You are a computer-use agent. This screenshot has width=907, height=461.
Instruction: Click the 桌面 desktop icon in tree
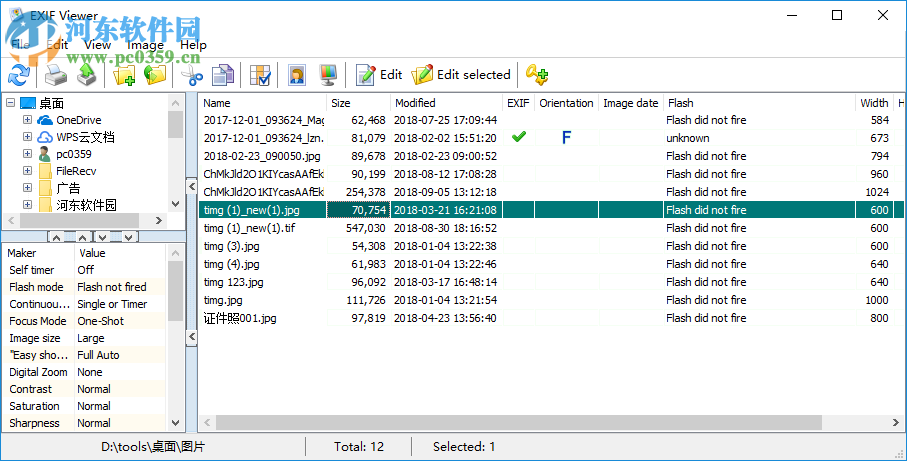[28, 104]
